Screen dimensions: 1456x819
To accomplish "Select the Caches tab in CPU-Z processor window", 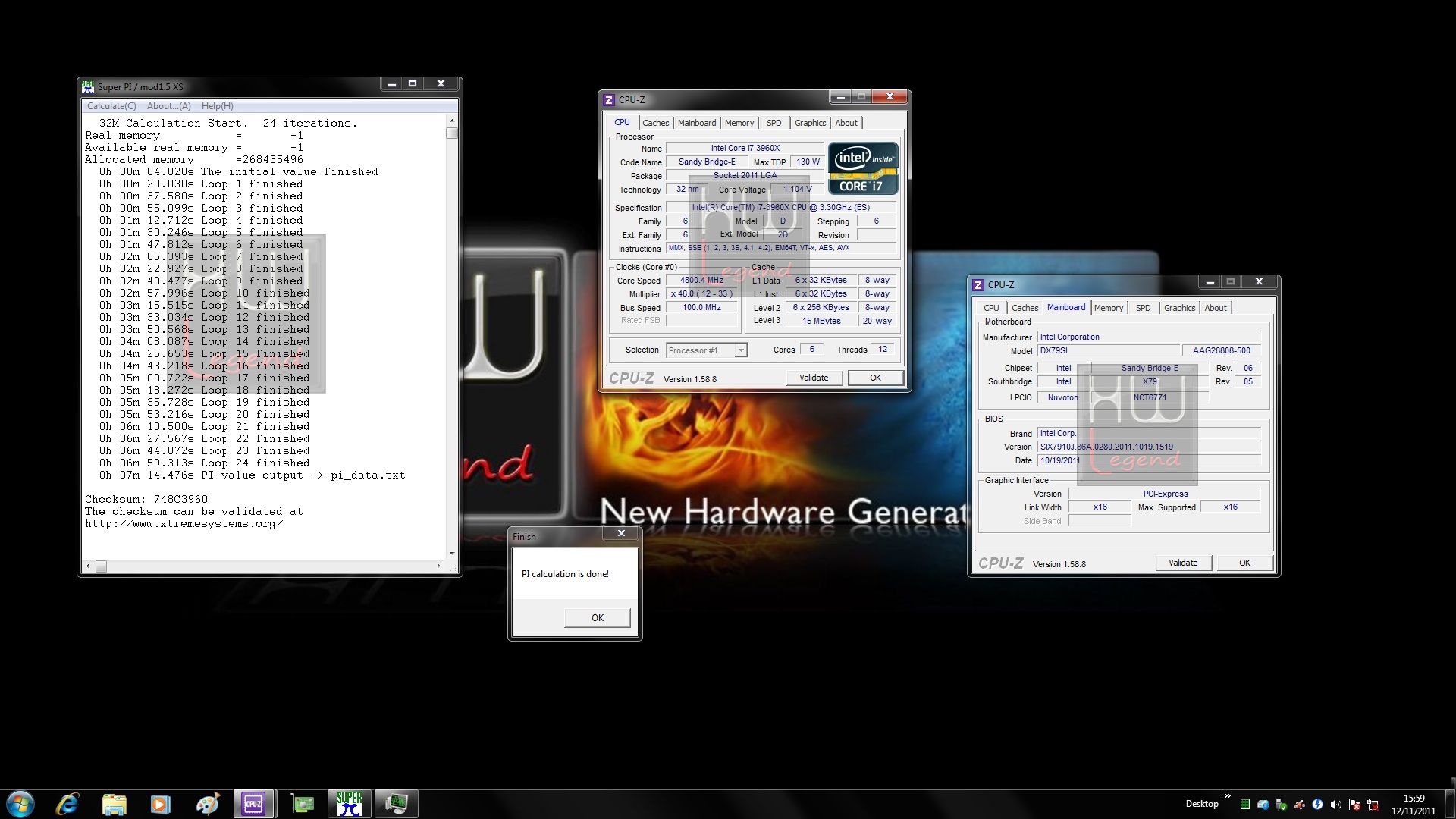I will 656,123.
